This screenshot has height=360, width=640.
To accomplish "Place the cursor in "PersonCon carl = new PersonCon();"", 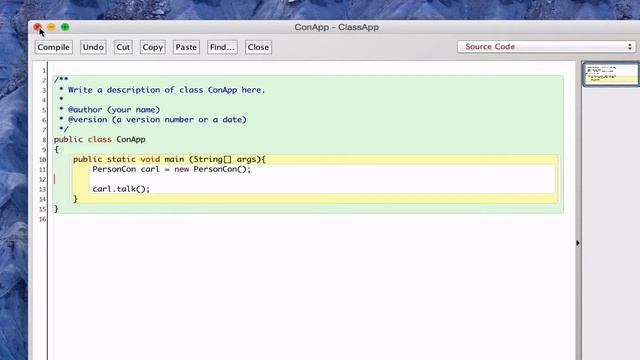I will click(x=171, y=169).
